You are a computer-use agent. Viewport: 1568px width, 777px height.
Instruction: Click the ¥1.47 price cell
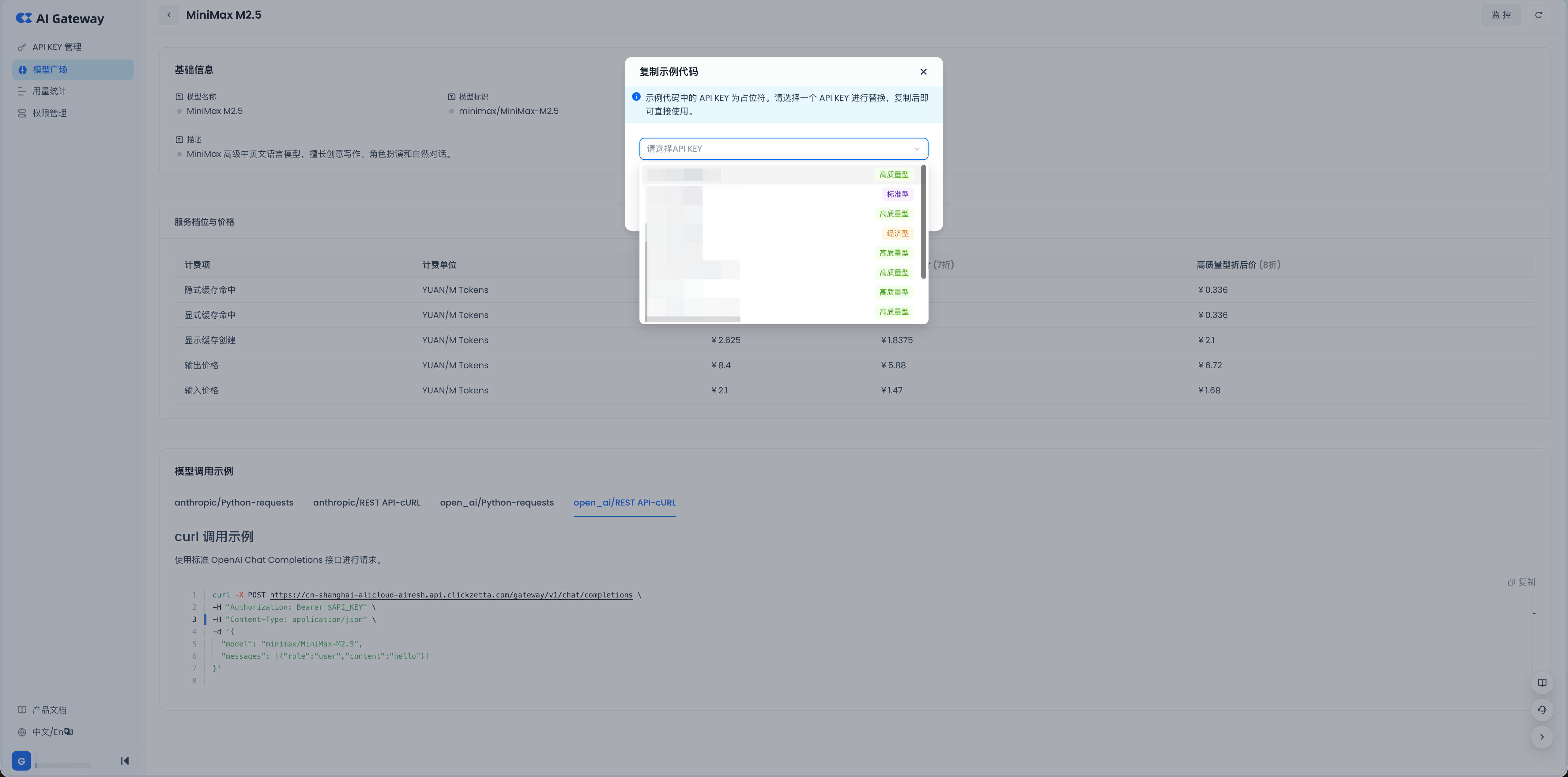coord(891,390)
